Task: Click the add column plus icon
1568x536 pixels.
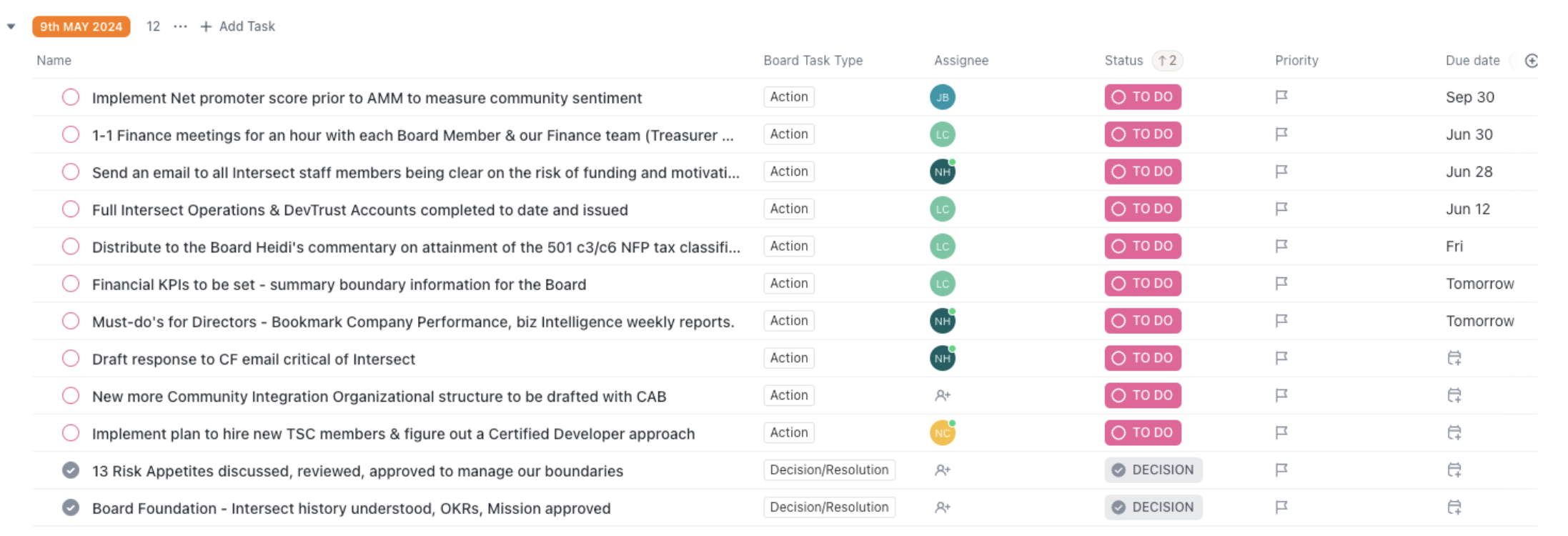Action: pyautogui.click(x=1531, y=61)
